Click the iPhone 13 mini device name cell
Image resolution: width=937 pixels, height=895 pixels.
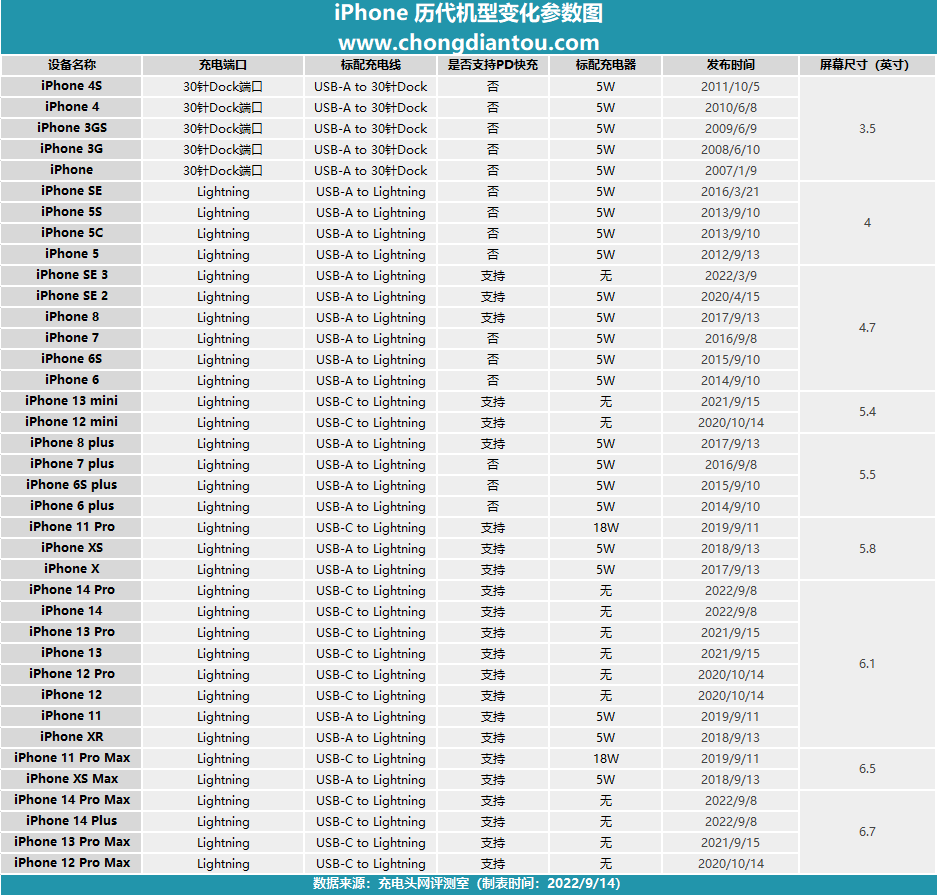pyautogui.click(x=71, y=401)
